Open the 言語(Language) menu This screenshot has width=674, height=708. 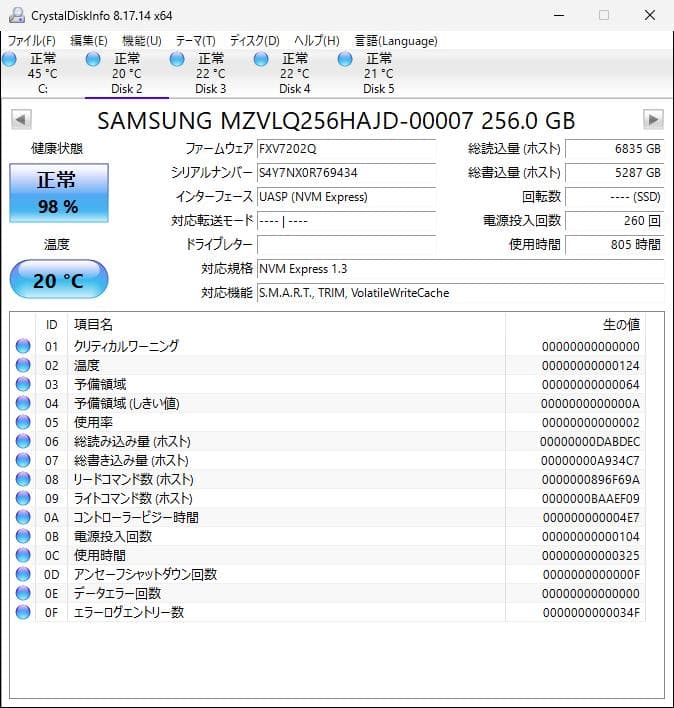[x=396, y=41]
